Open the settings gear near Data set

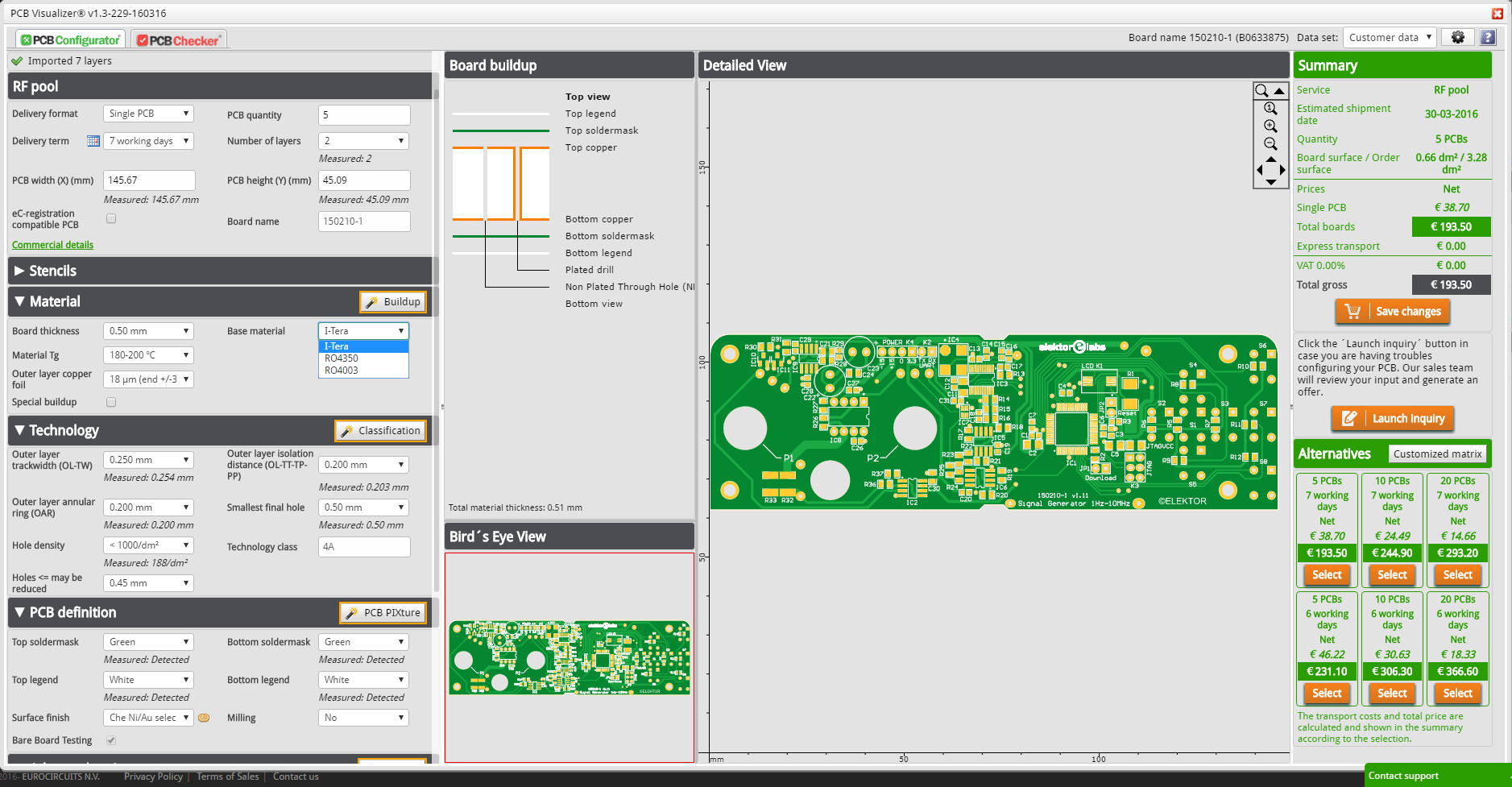(1457, 37)
